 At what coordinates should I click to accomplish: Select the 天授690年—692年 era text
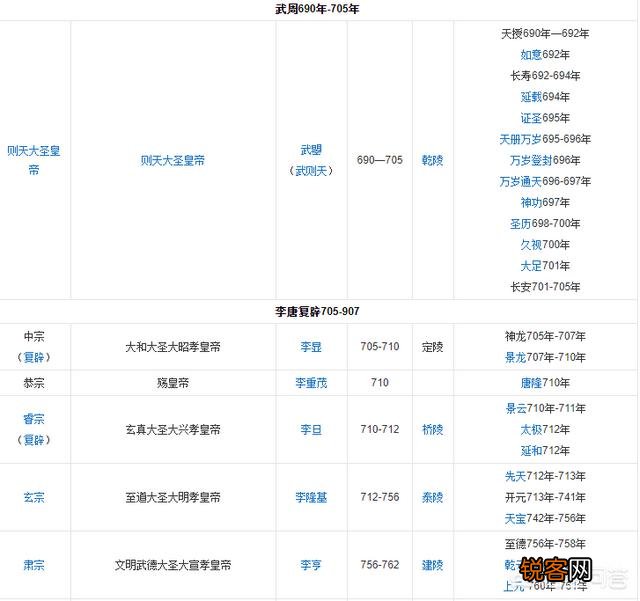pos(545,33)
